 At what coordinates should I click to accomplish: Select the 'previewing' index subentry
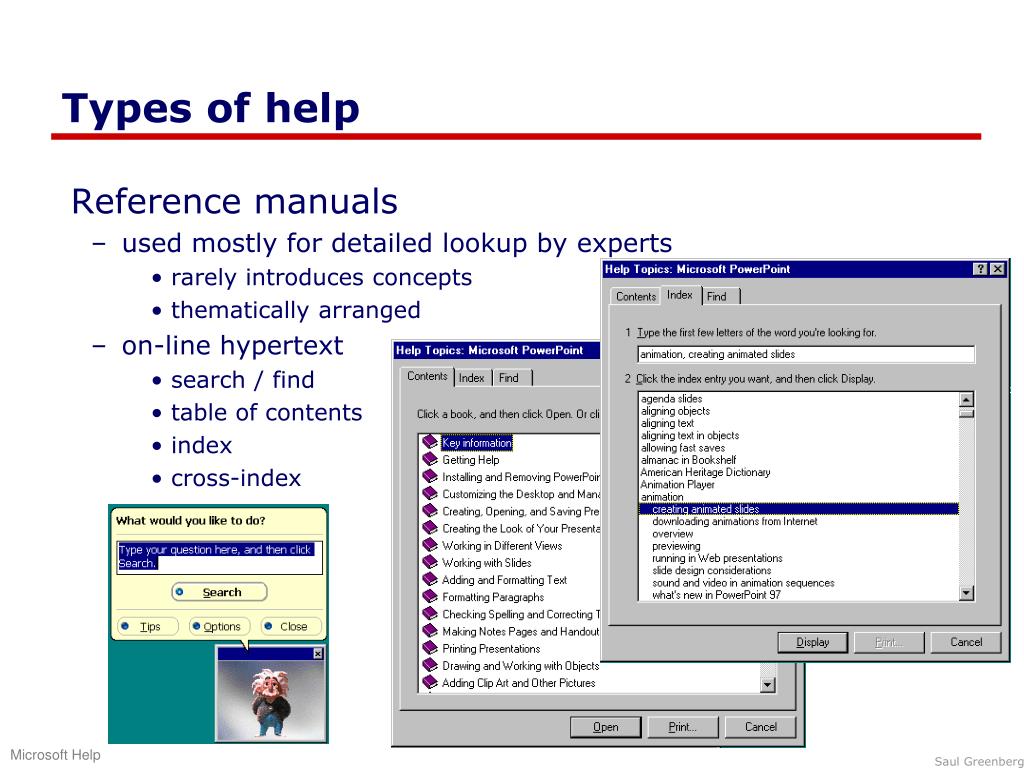pos(676,546)
